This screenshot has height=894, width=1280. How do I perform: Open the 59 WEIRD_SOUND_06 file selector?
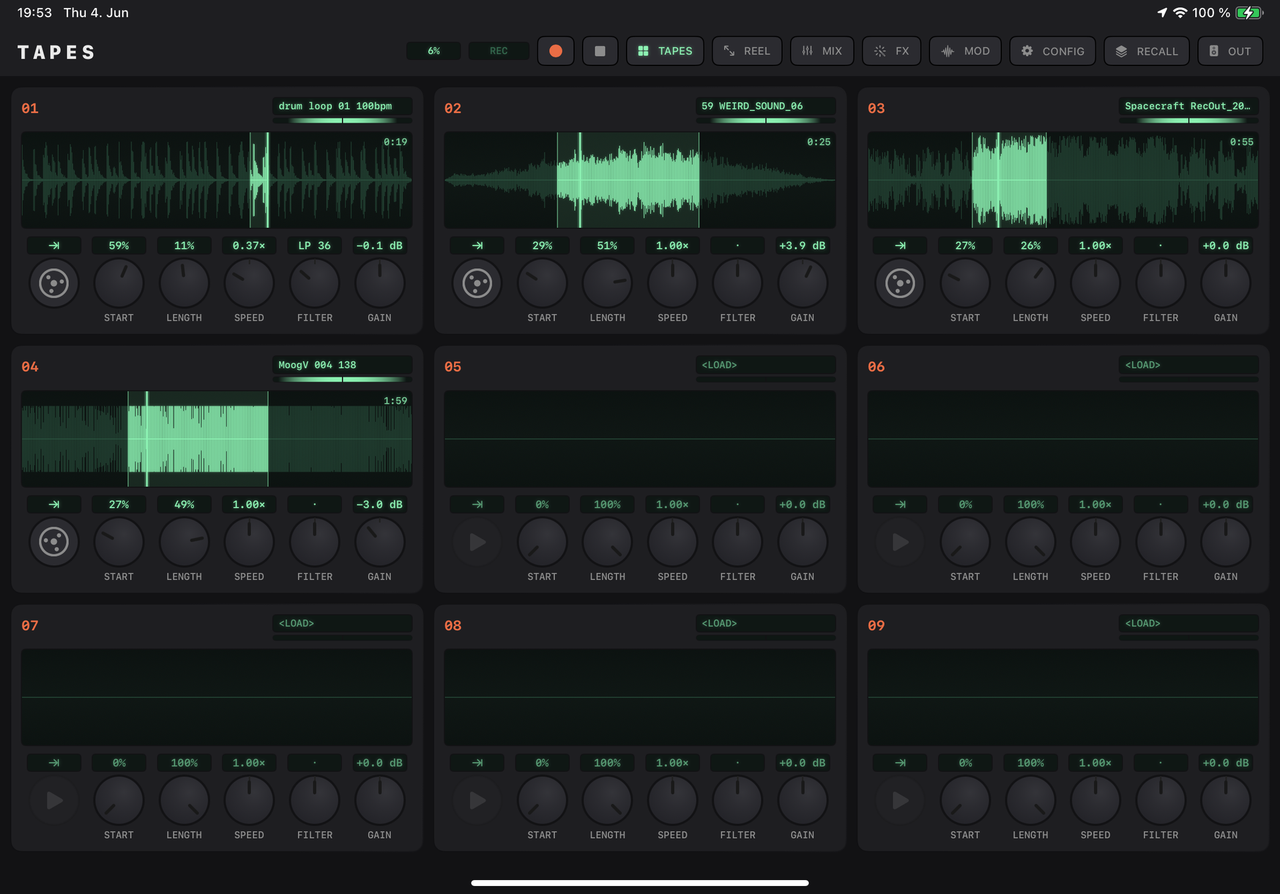(765, 106)
